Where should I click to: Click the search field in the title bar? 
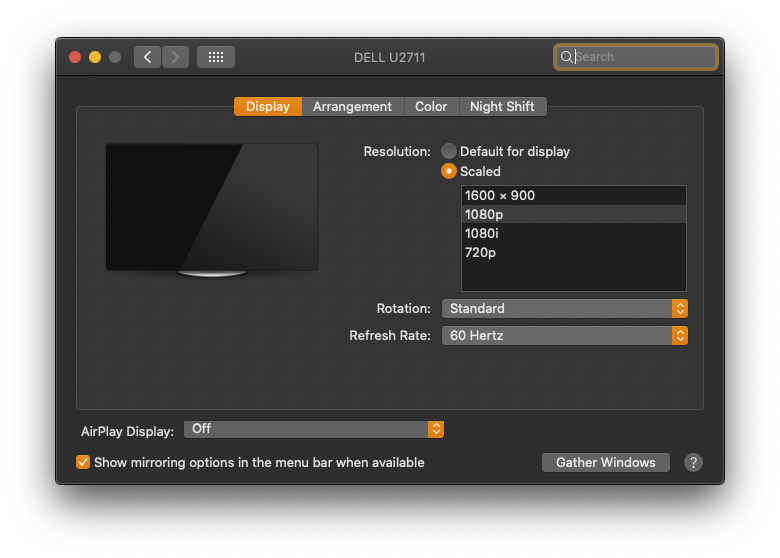click(636, 57)
